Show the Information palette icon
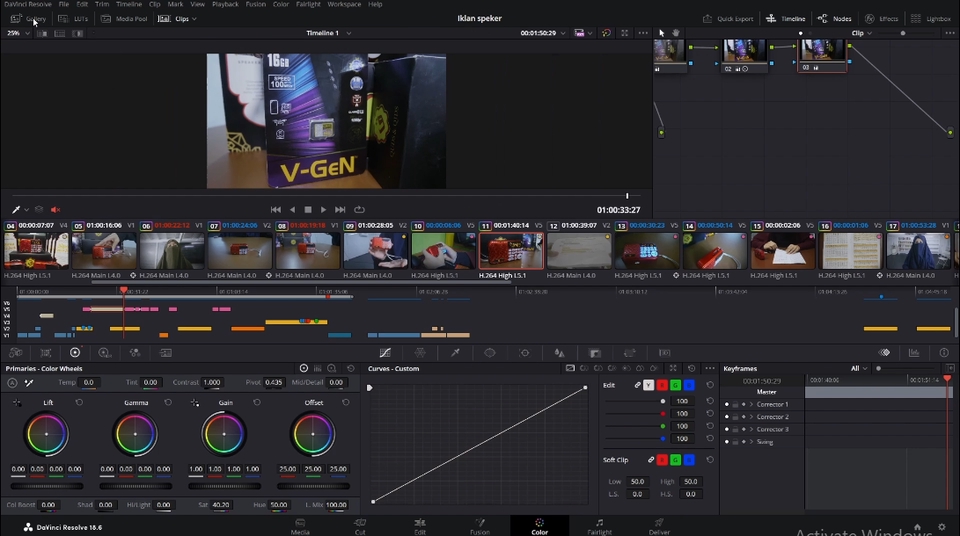The width and height of the screenshot is (960, 536). coord(944,353)
